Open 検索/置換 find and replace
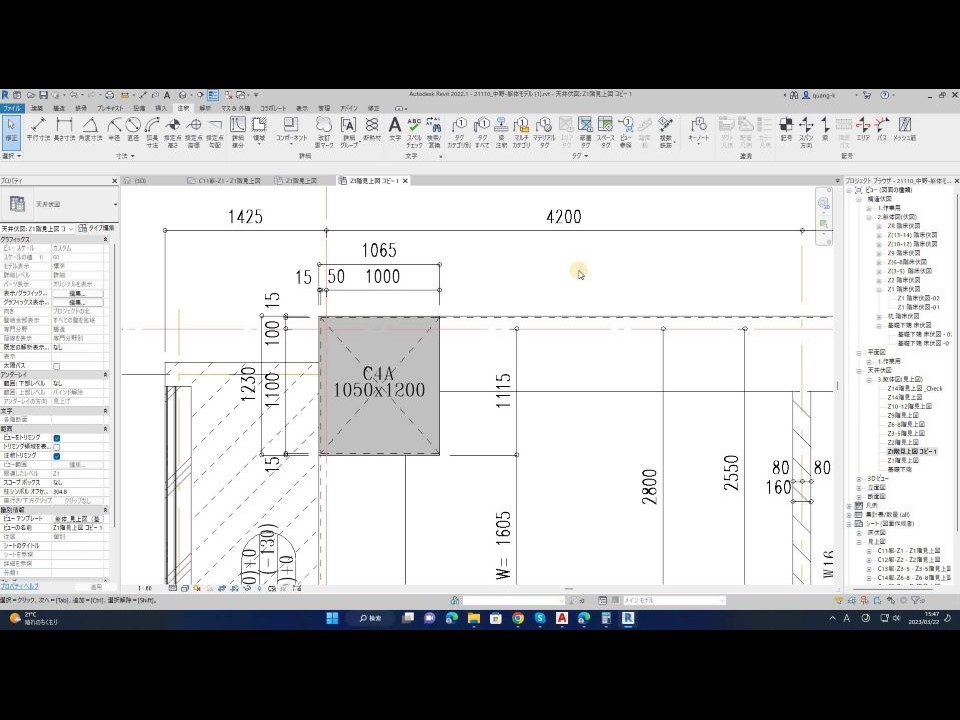The width and height of the screenshot is (960, 720). click(434, 132)
